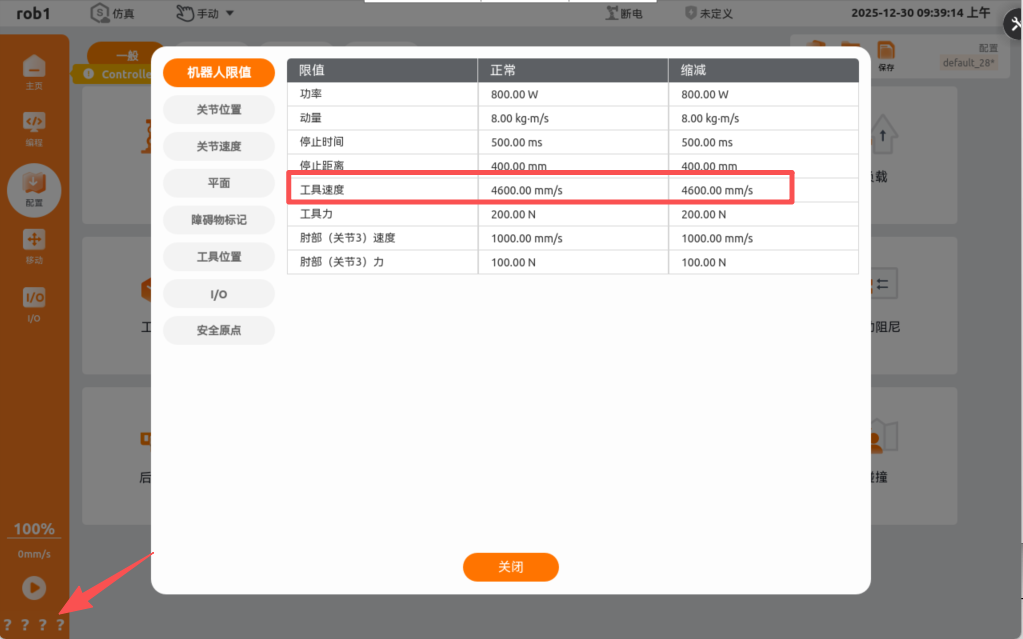Screen dimensions: 1023x639
Task: Open the 主页 home icon in sidebar
Action: pos(34,70)
